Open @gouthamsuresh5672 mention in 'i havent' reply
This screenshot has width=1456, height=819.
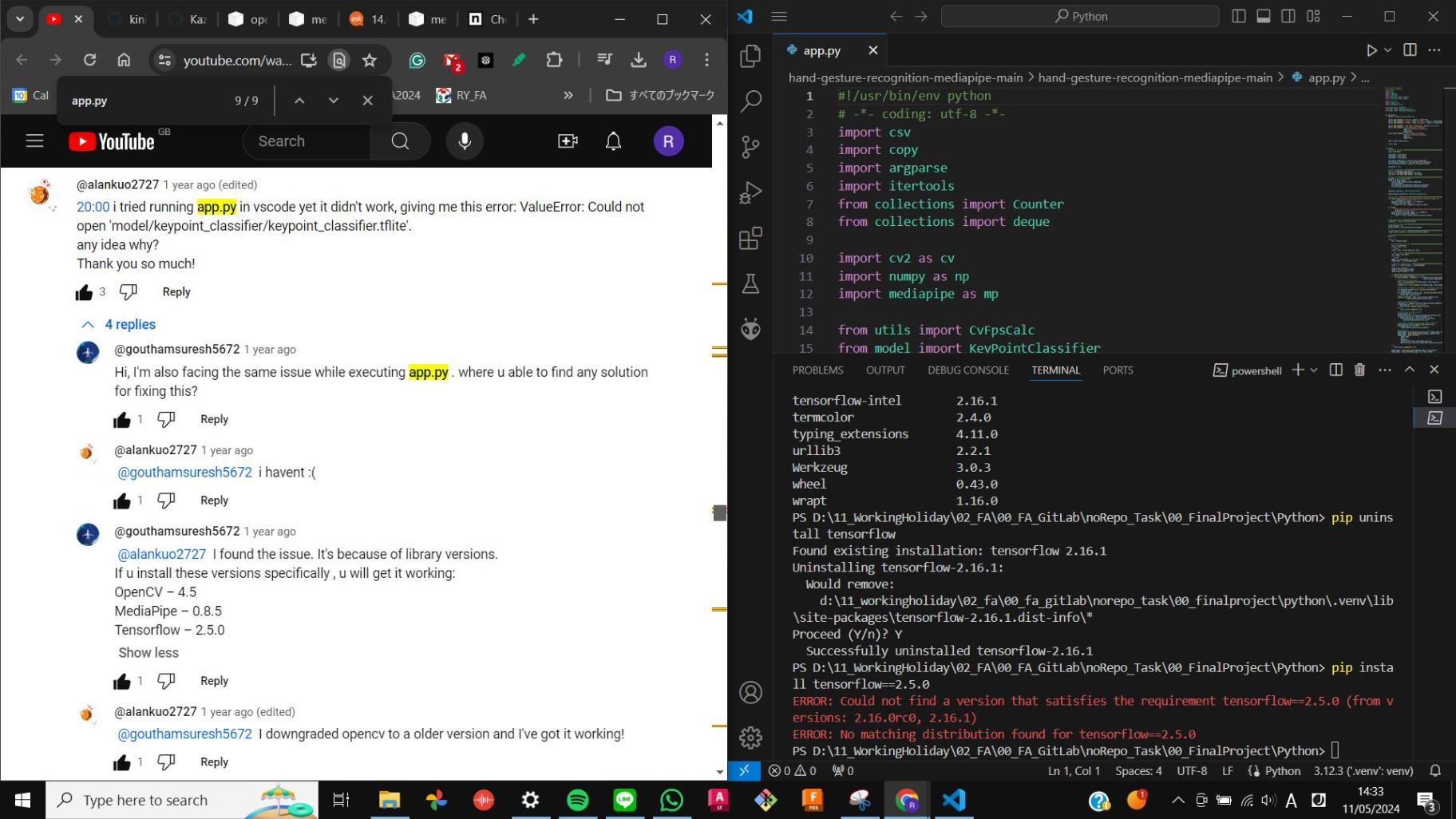[184, 473]
